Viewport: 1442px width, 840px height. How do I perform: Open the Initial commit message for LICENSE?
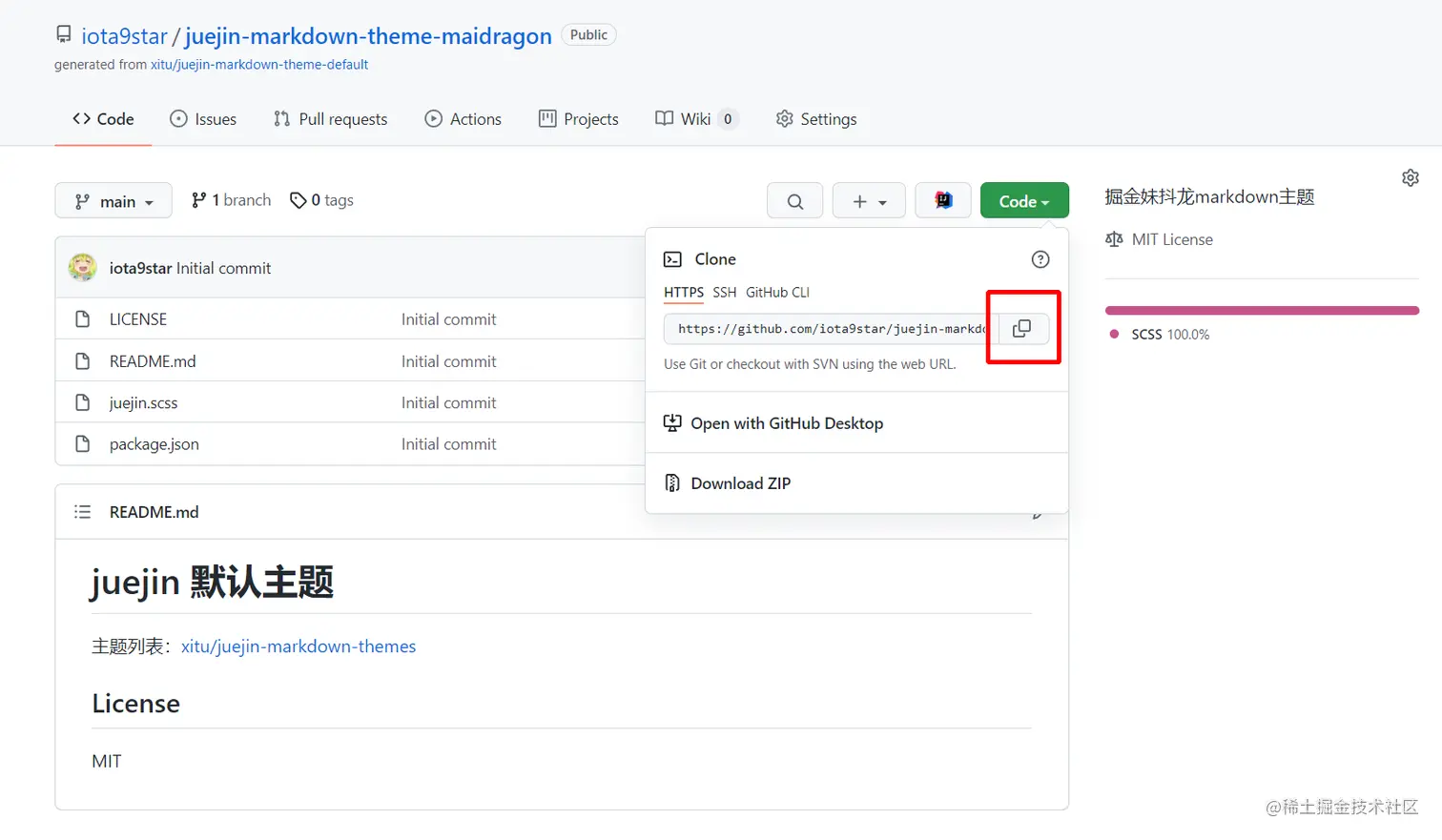[x=448, y=319]
